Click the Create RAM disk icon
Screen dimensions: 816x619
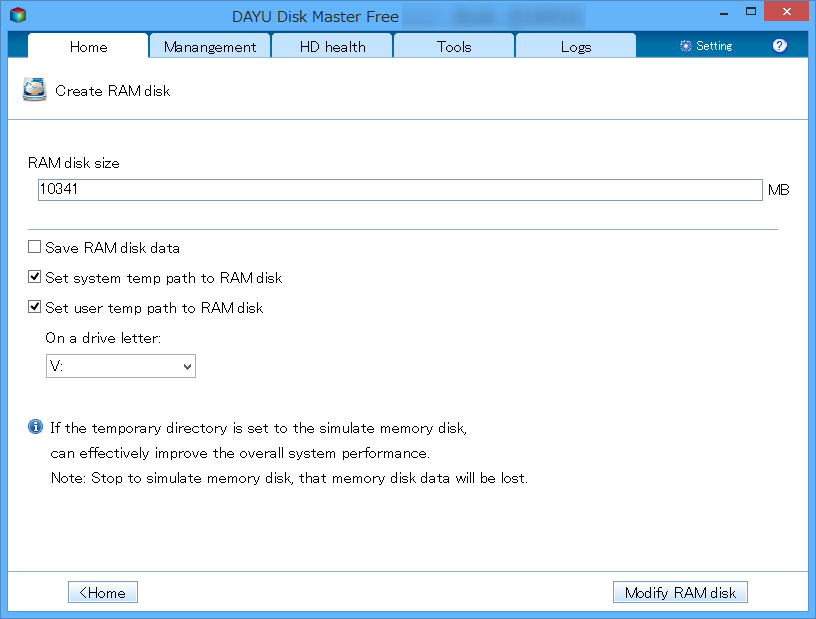(34, 90)
